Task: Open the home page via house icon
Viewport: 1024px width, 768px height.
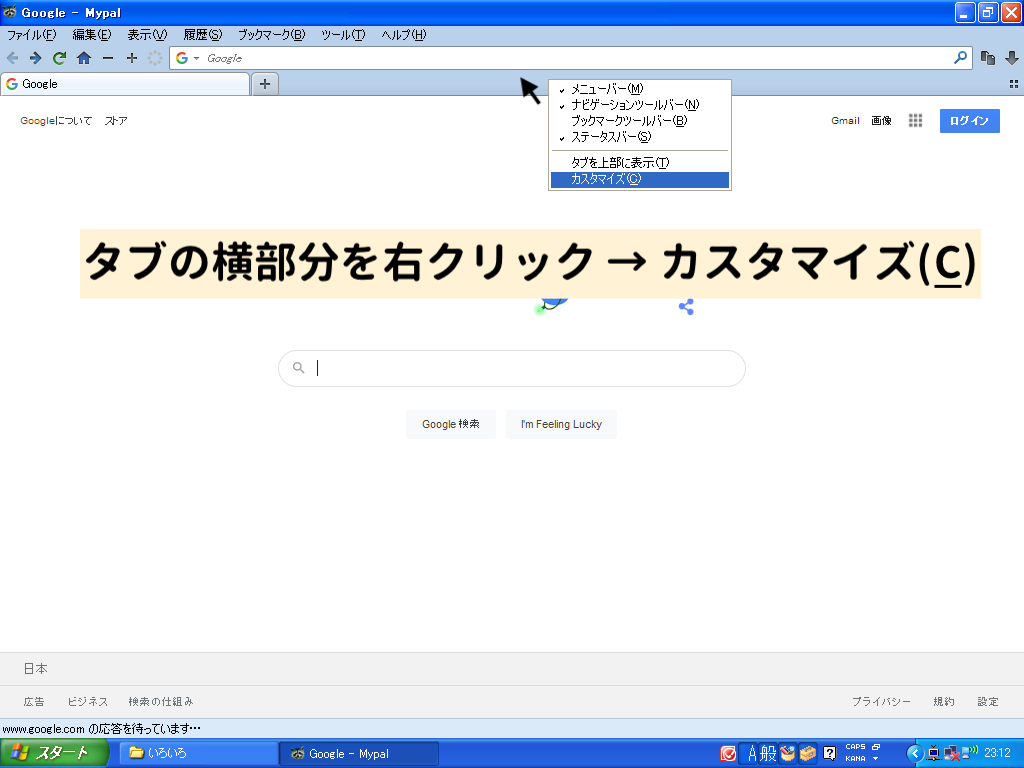Action: tap(84, 58)
